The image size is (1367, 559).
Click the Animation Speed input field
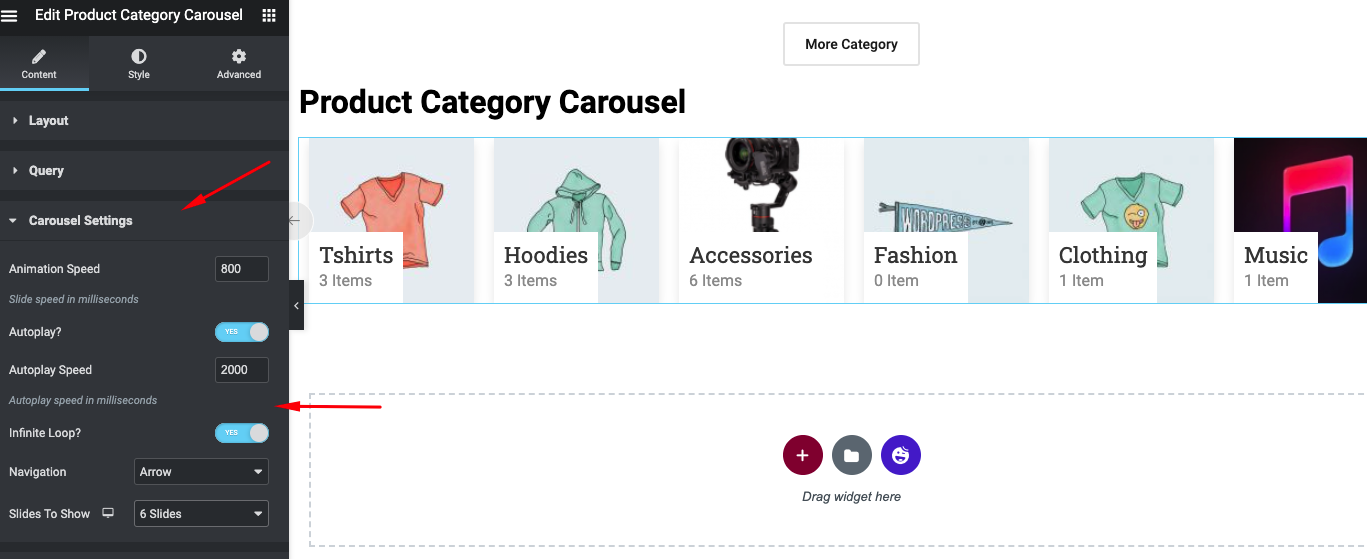242,269
